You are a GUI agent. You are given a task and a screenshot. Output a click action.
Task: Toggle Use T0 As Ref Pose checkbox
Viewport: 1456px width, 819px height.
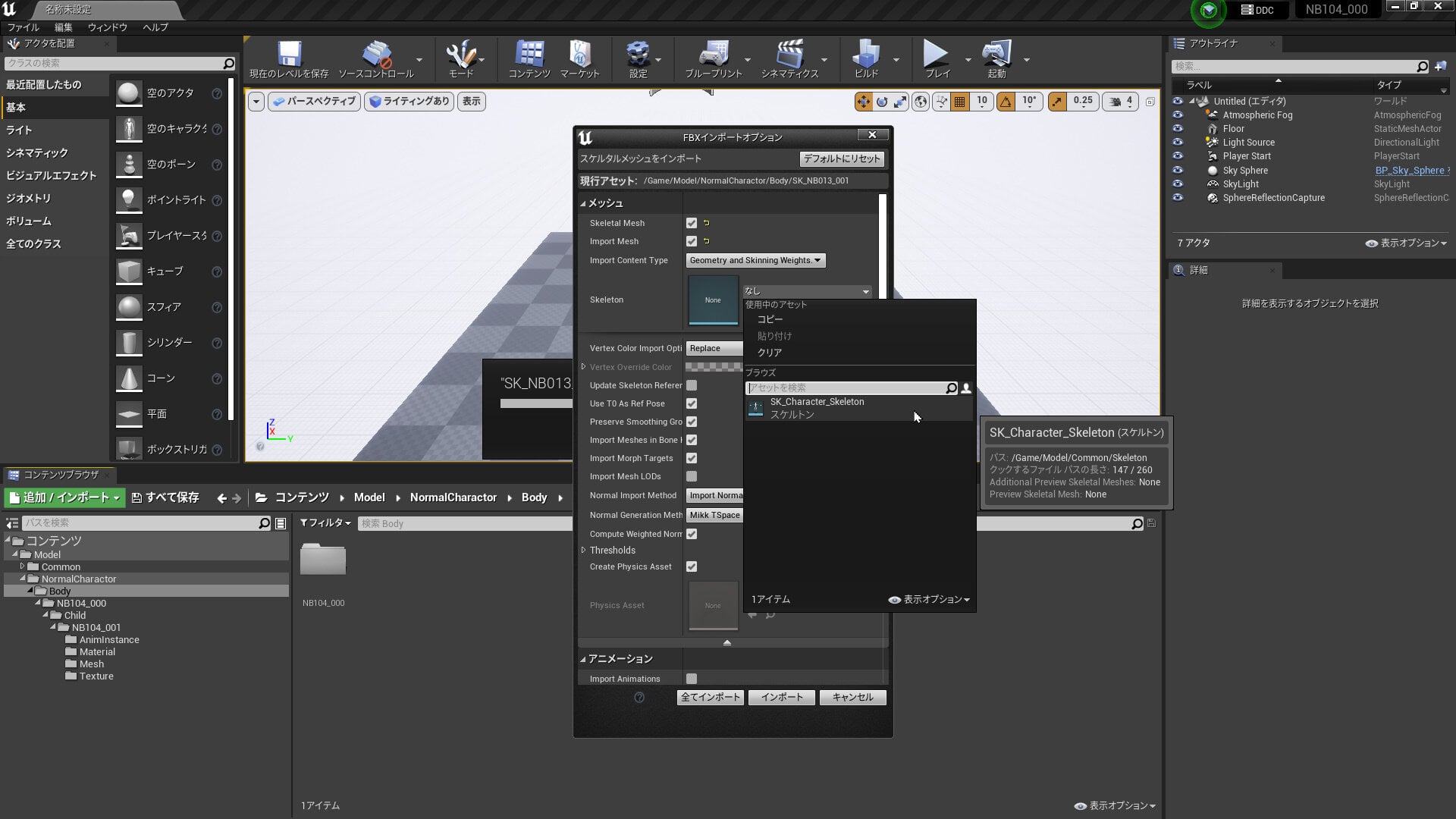point(692,403)
